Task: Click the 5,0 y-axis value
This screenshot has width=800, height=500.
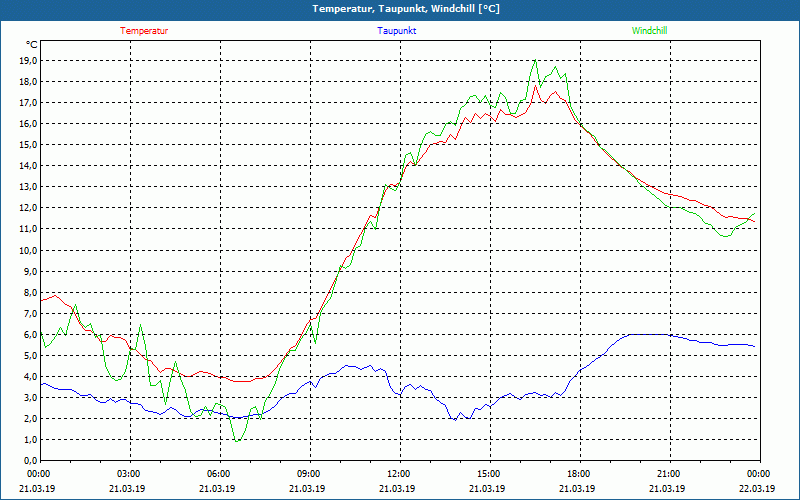Action: [x=30, y=356]
